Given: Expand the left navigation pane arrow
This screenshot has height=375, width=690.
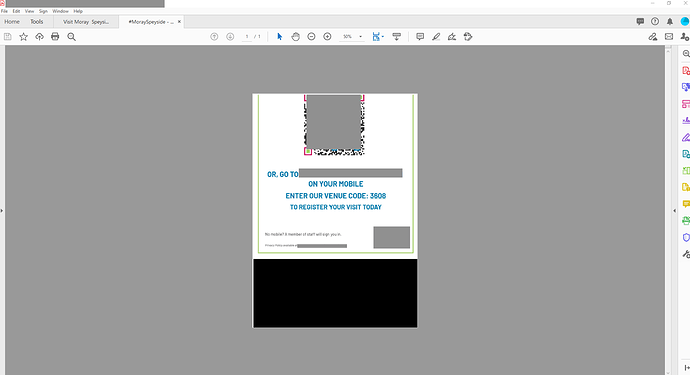Looking at the screenshot, I should click(2, 211).
